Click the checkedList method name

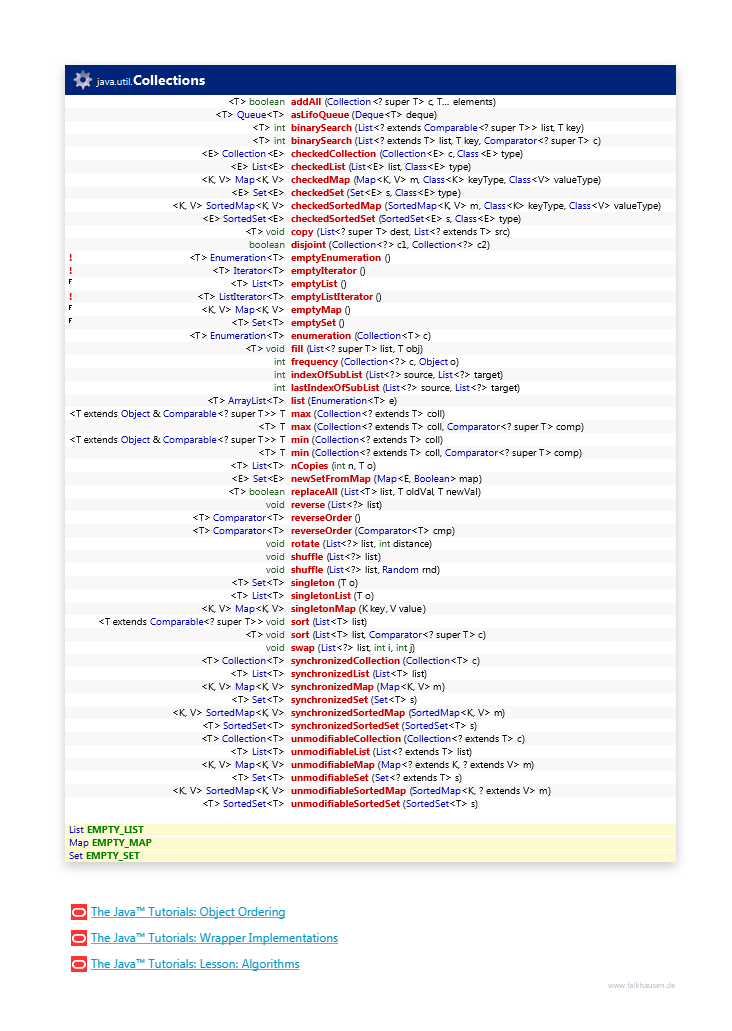point(318,167)
